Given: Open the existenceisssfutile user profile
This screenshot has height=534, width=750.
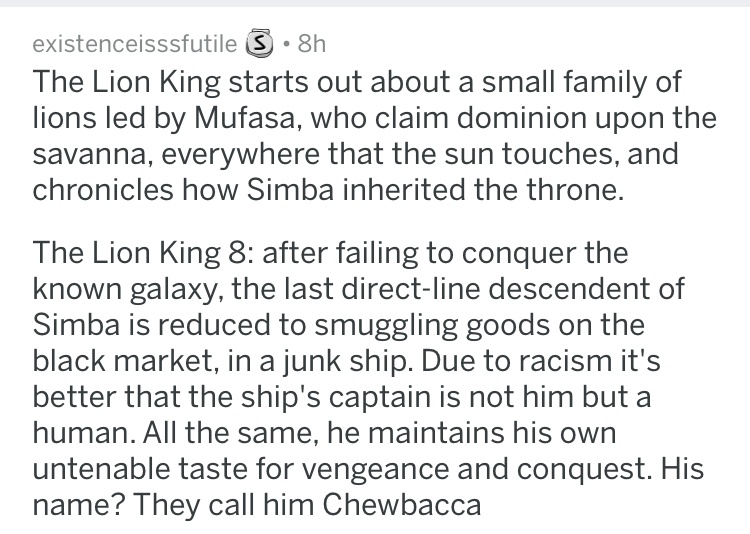Looking at the screenshot, I should [x=134, y=44].
